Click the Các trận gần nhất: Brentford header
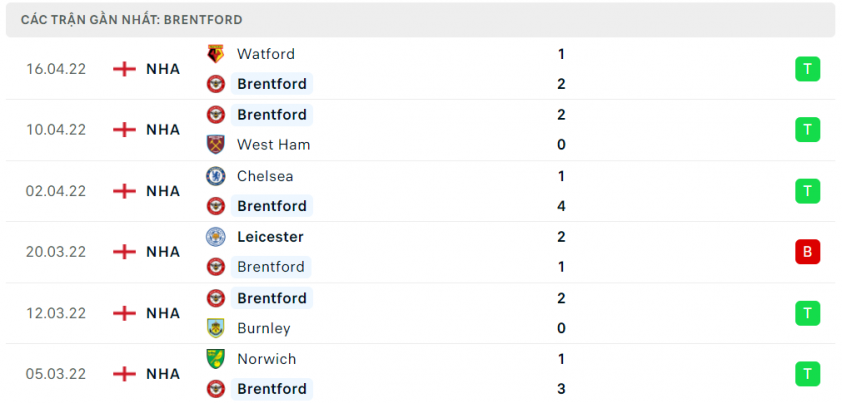This screenshot has width=842, height=403. pyautogui.click(x=132, y=20)
